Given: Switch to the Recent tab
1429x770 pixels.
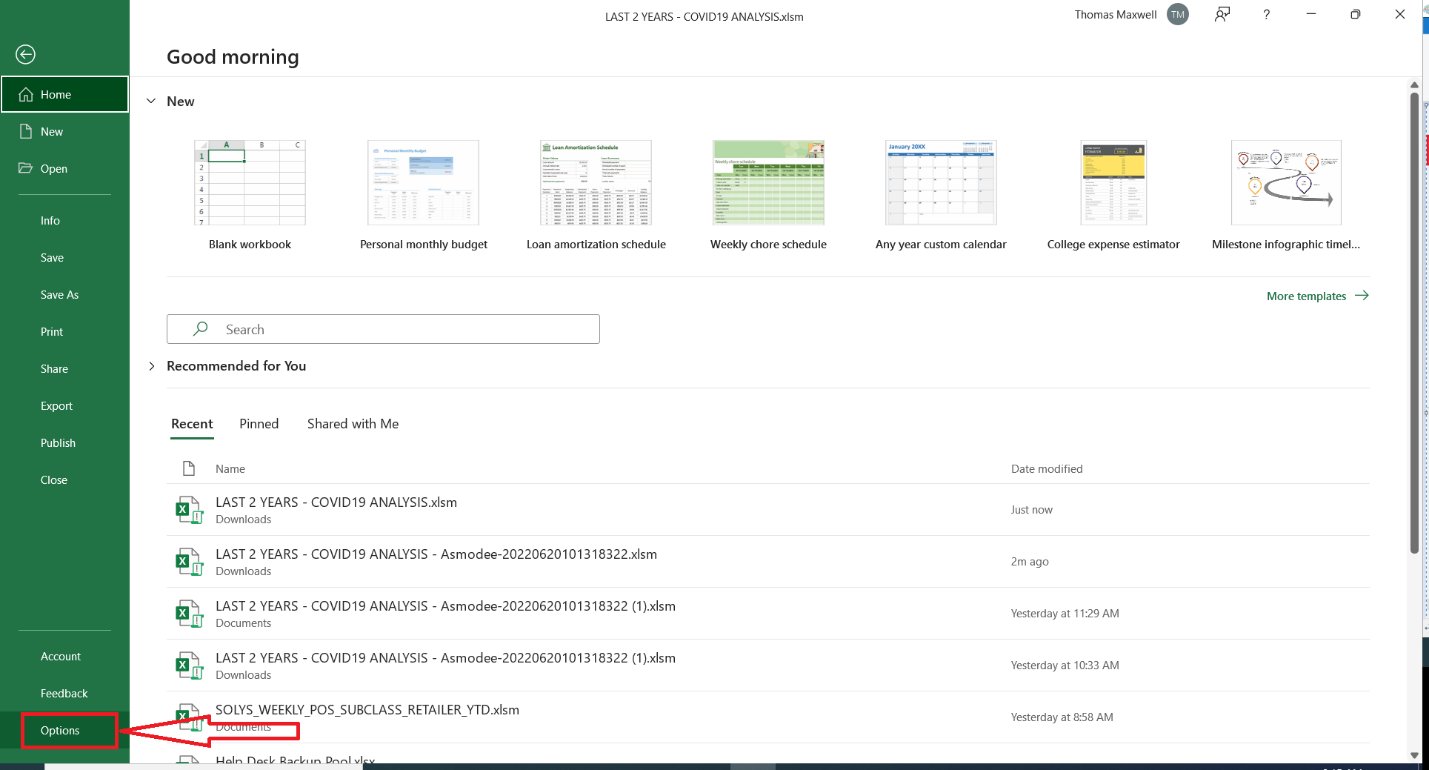Looking at the screenshot, I should point(192,424).
